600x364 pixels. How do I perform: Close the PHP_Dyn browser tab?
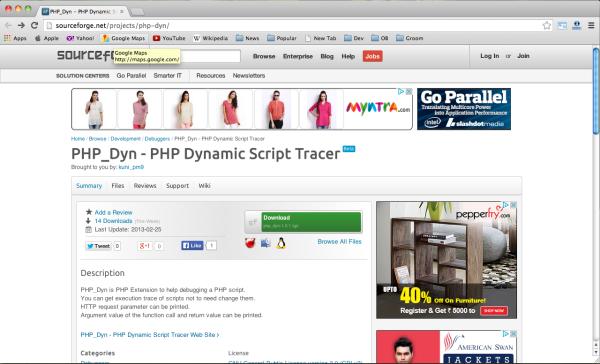pyautogui.click(x=122, y=11)
